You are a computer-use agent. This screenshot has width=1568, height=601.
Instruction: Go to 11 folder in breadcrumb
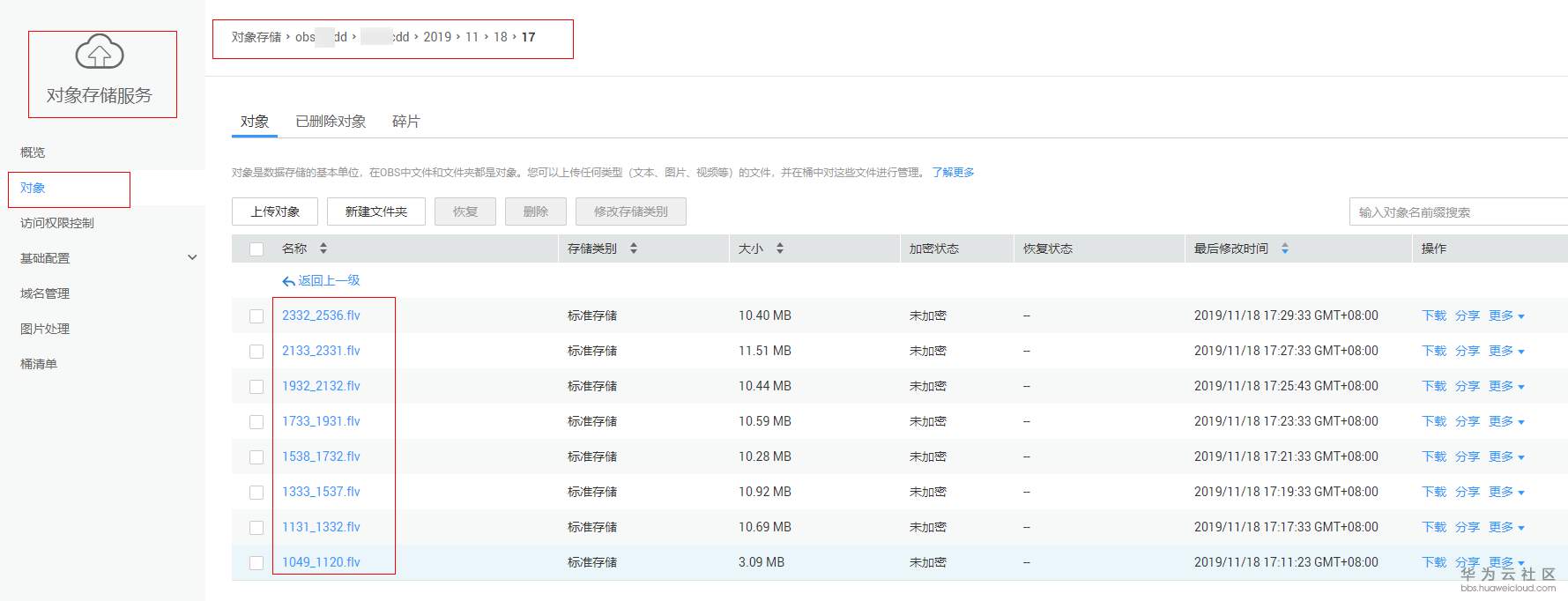coord(472,37)
